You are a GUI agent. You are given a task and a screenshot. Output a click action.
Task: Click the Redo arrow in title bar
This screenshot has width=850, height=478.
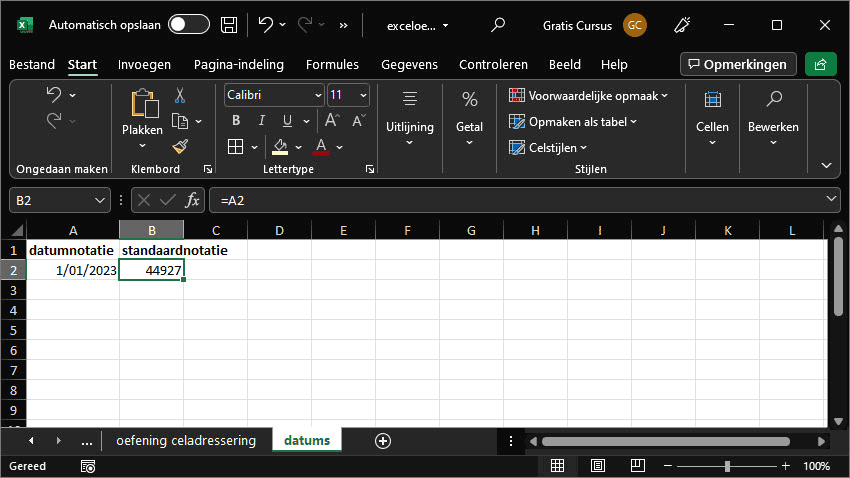(x=305, y=24)
